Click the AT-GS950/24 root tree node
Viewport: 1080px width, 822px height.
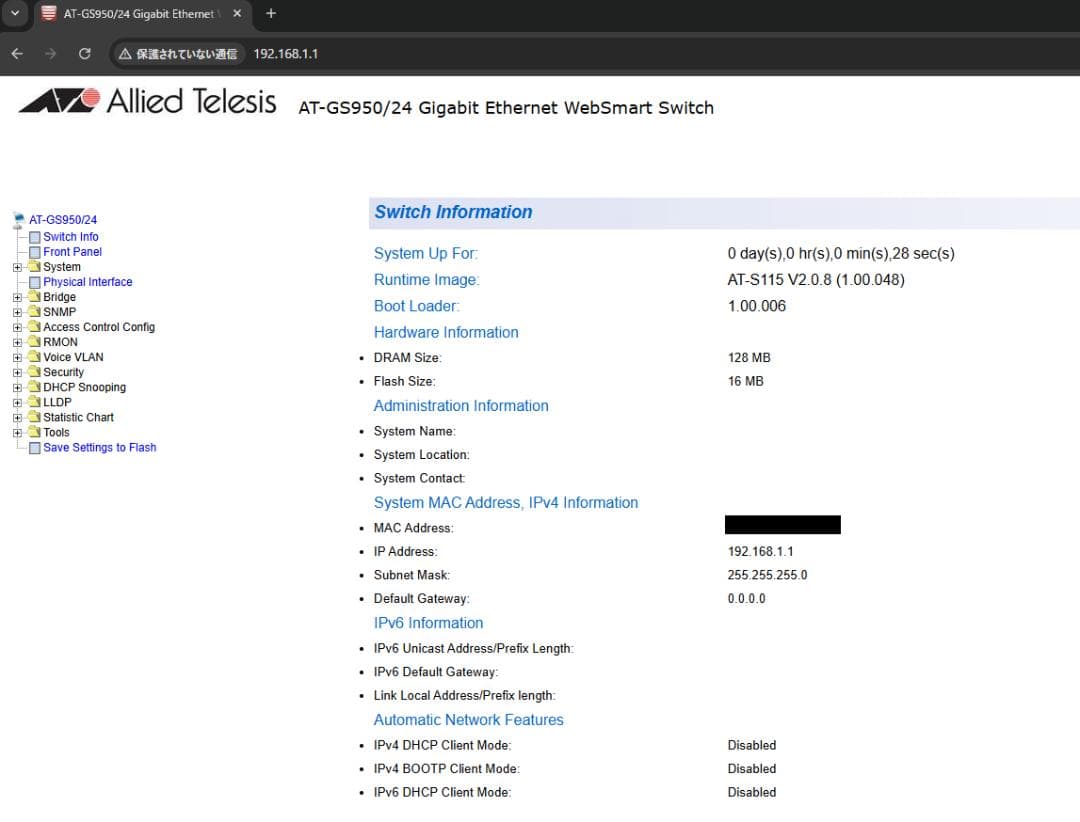click(x=63, y=220)
